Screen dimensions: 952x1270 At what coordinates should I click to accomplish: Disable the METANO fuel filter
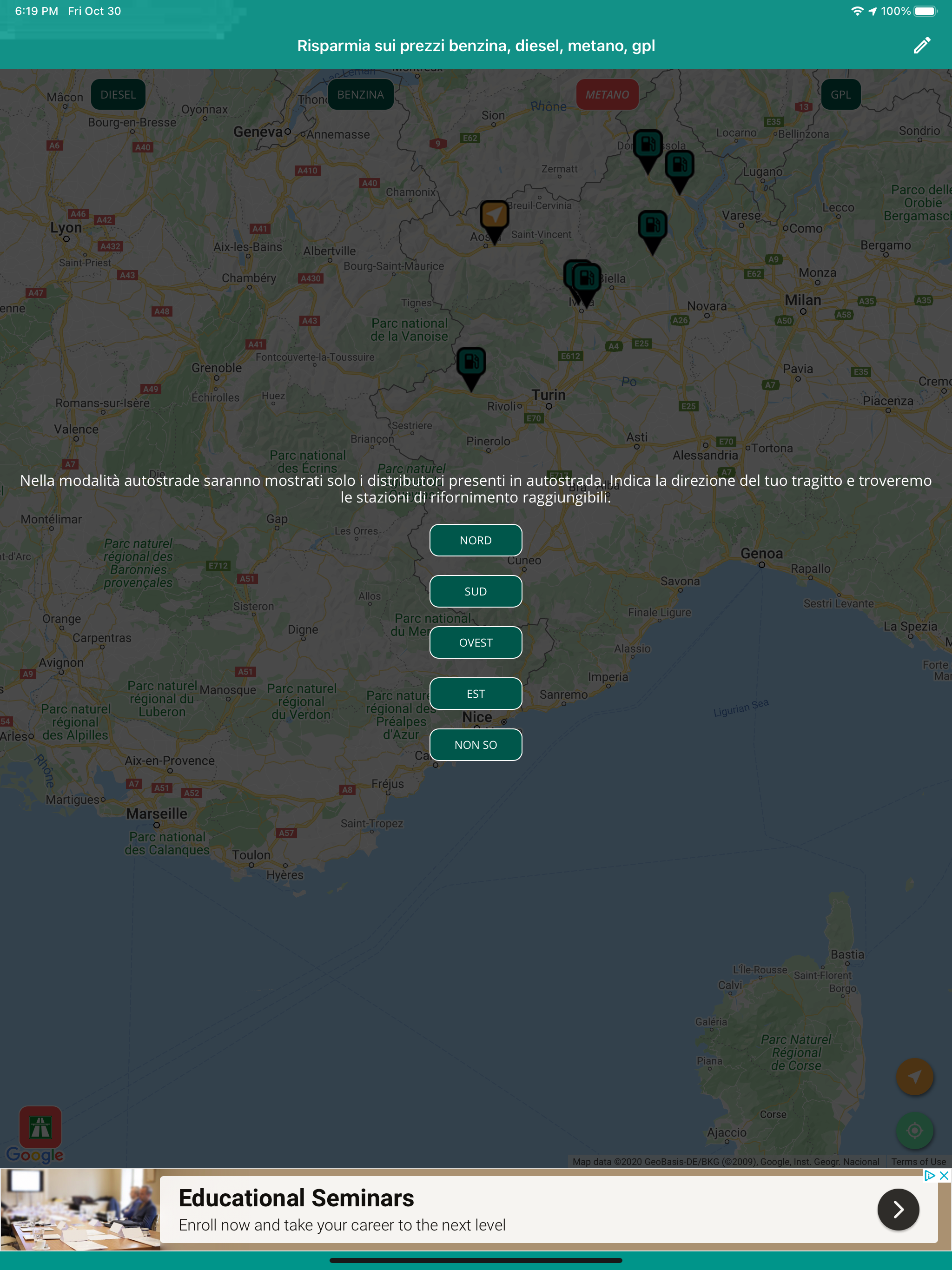click(x=608, y=94)
